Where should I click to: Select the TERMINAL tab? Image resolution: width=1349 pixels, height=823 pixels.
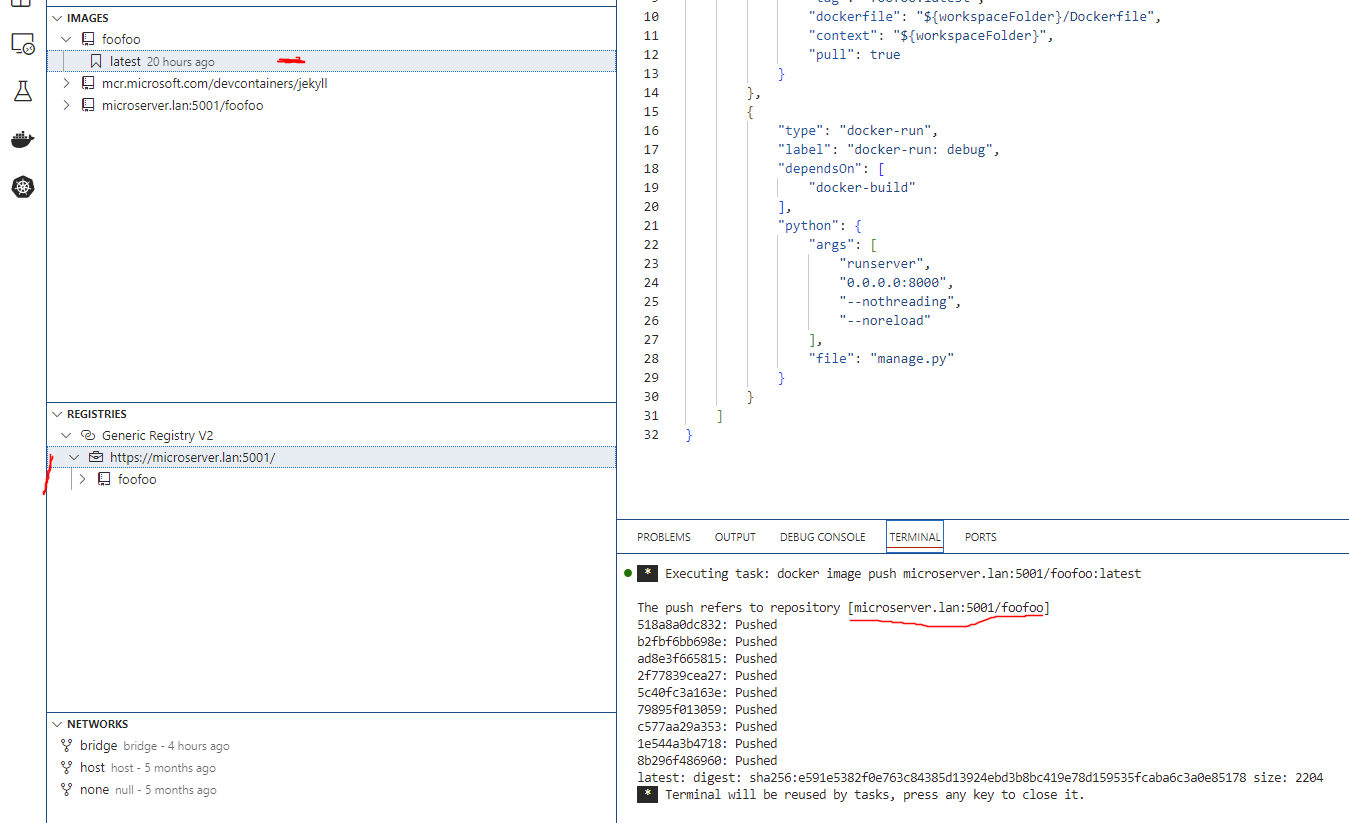coord(915,537)
